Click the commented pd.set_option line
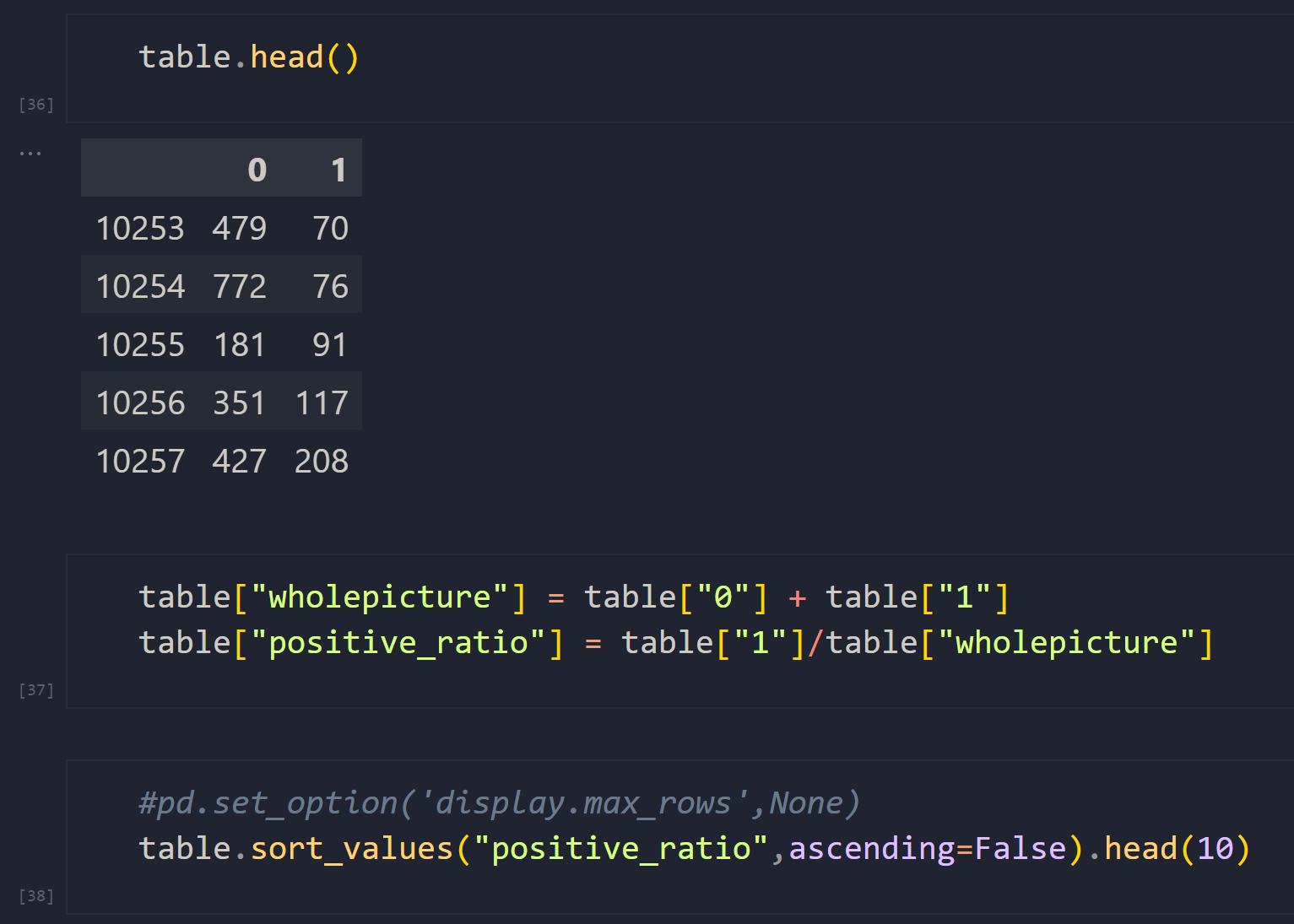This screenshot has height=924, width=1294. tap(499, 802)
